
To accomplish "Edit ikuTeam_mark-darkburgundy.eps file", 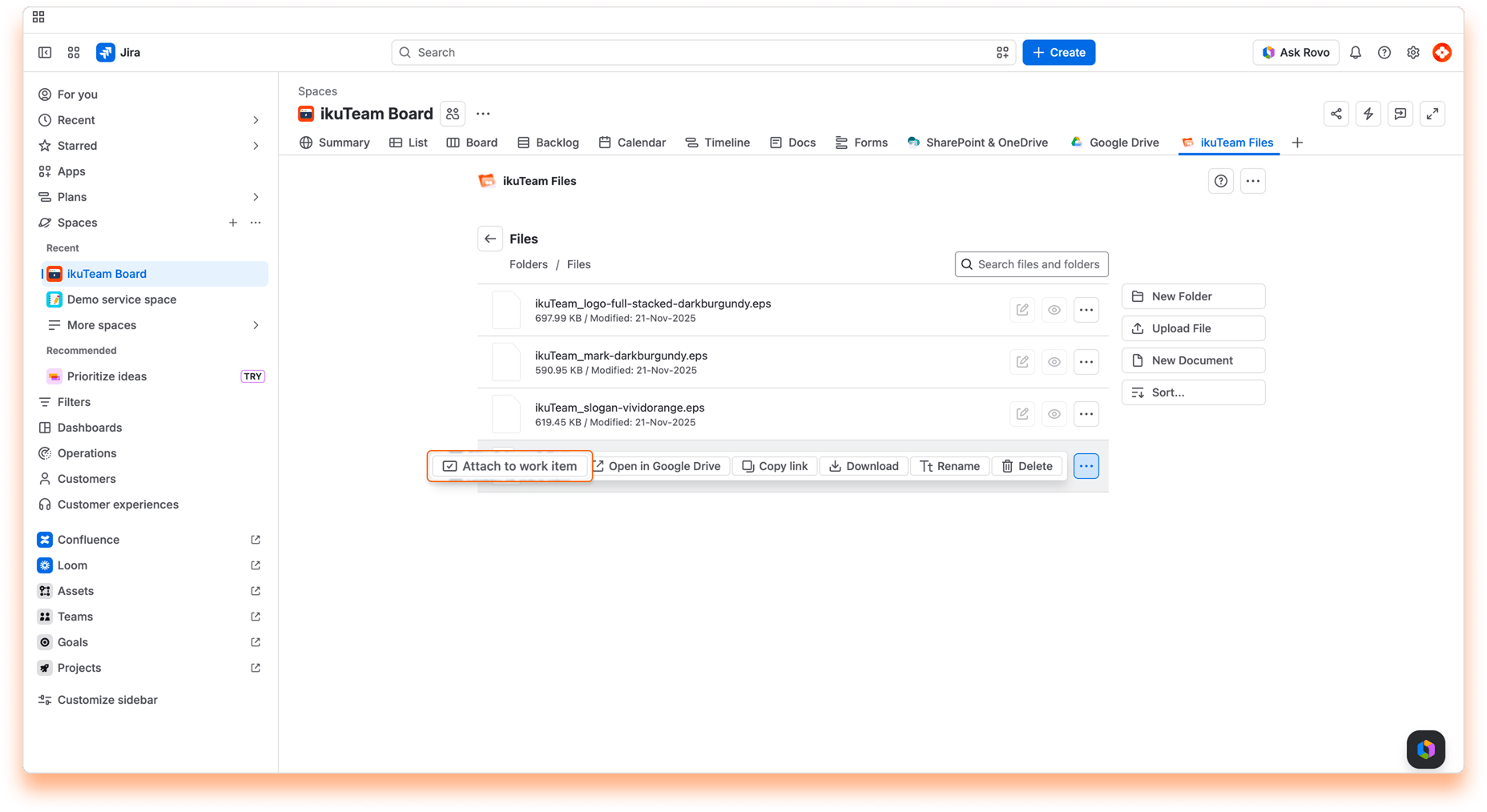I will coord(1022,362).
